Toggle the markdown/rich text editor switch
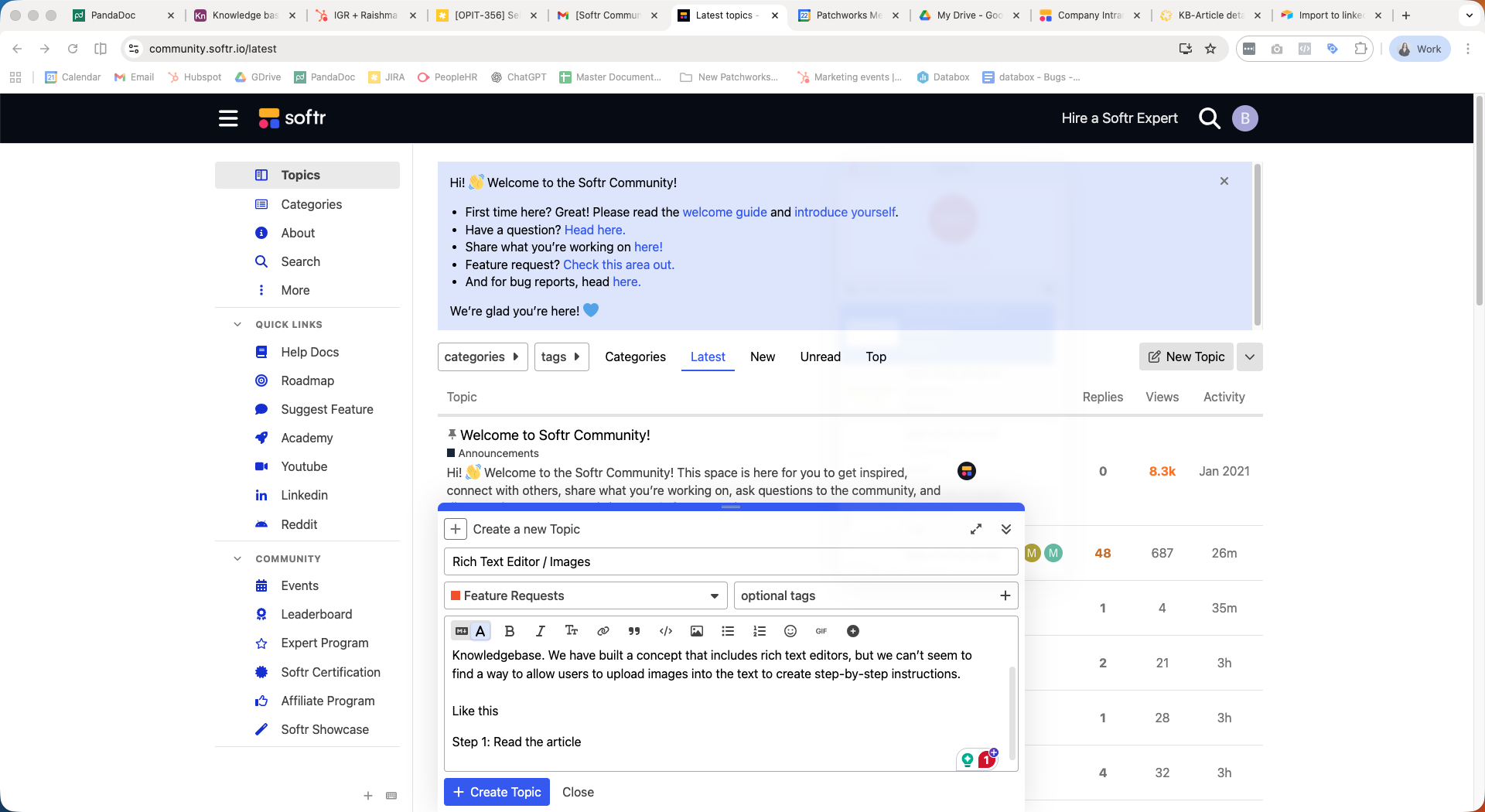Image resolution: width=1485 pixels, height=812 pixels. [x=471, y=631]
